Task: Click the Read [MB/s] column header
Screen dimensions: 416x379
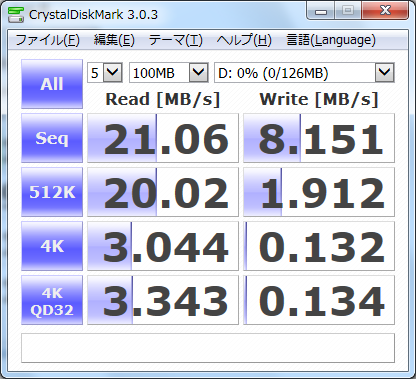Action: pyautogui.click(x=163, y=99)
